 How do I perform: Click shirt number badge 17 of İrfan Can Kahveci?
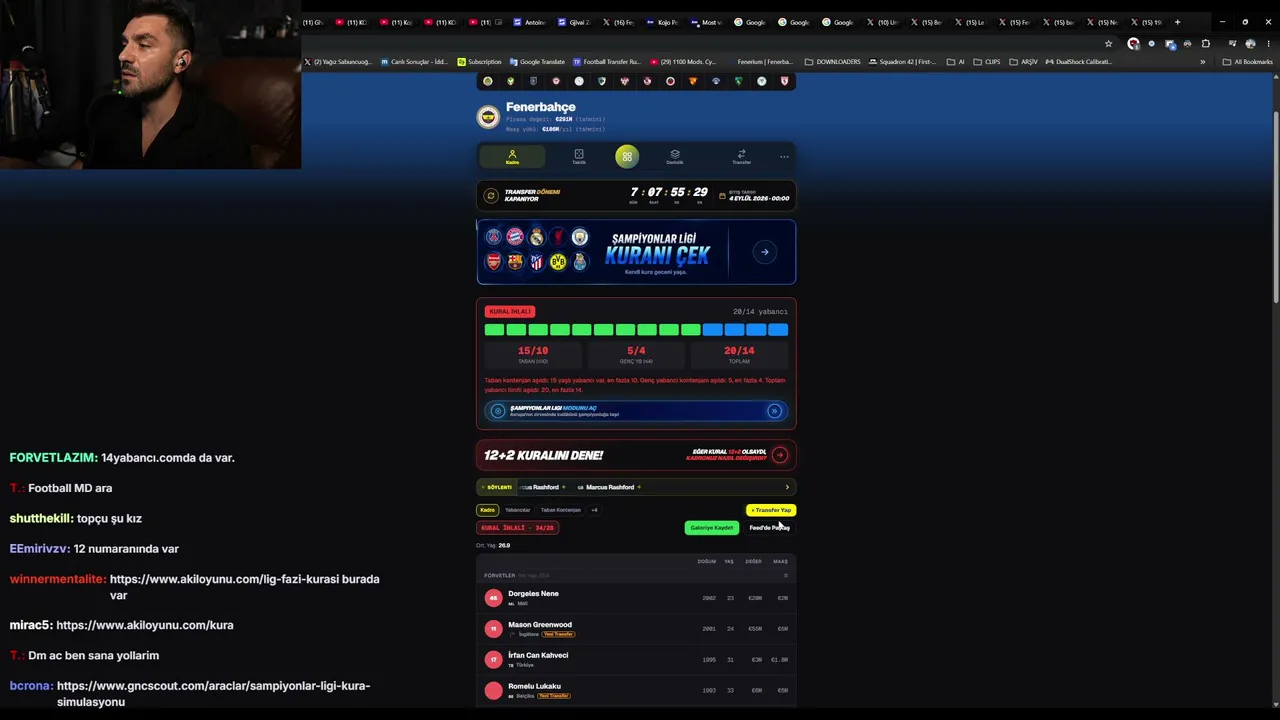pos(493,659)
